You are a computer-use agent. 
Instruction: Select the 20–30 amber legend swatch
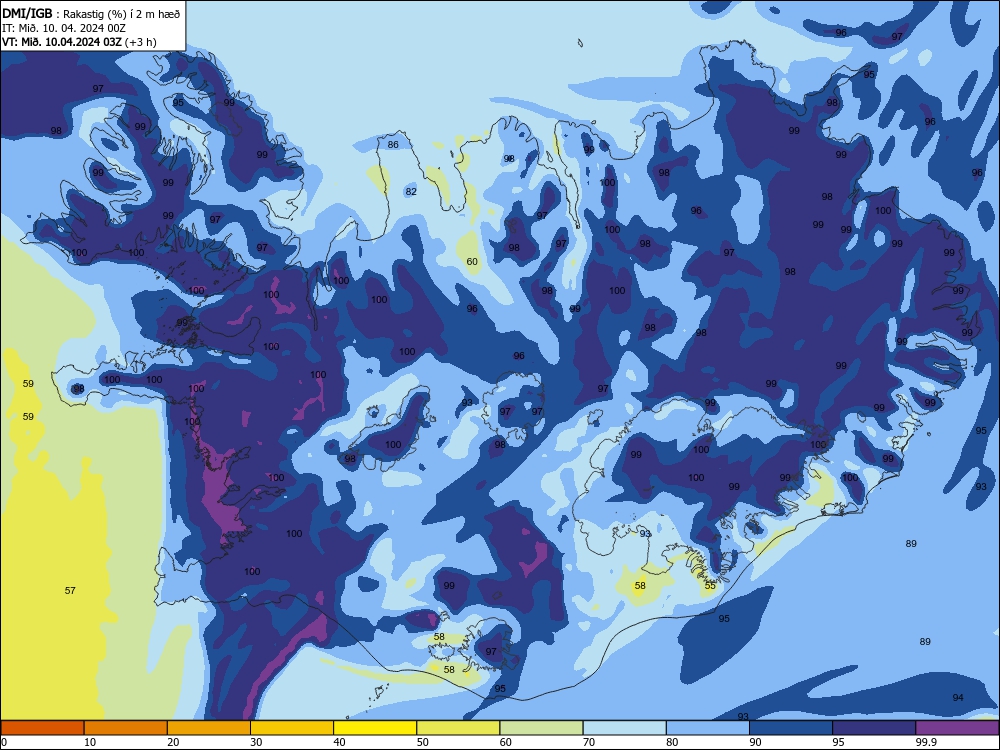209,728
